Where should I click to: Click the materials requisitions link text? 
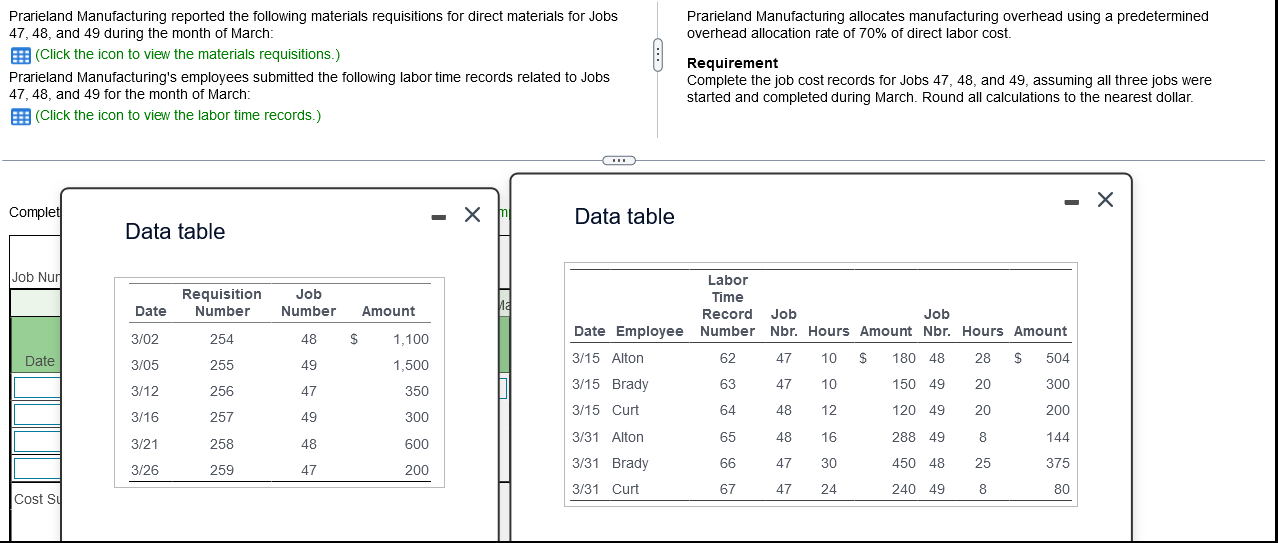[x=187, y=54]
